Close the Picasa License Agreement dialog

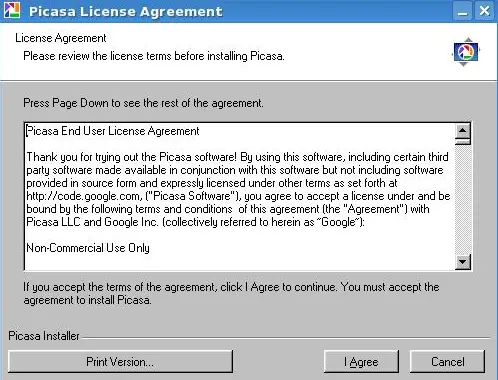click(484, 11)
